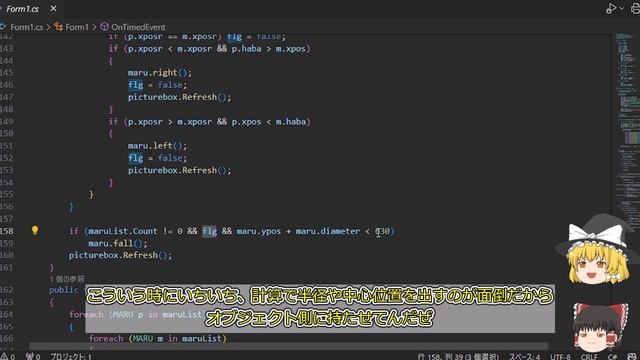Click line number 145 in the gutter
The image size is (640, 360).
tap(7, 73)
